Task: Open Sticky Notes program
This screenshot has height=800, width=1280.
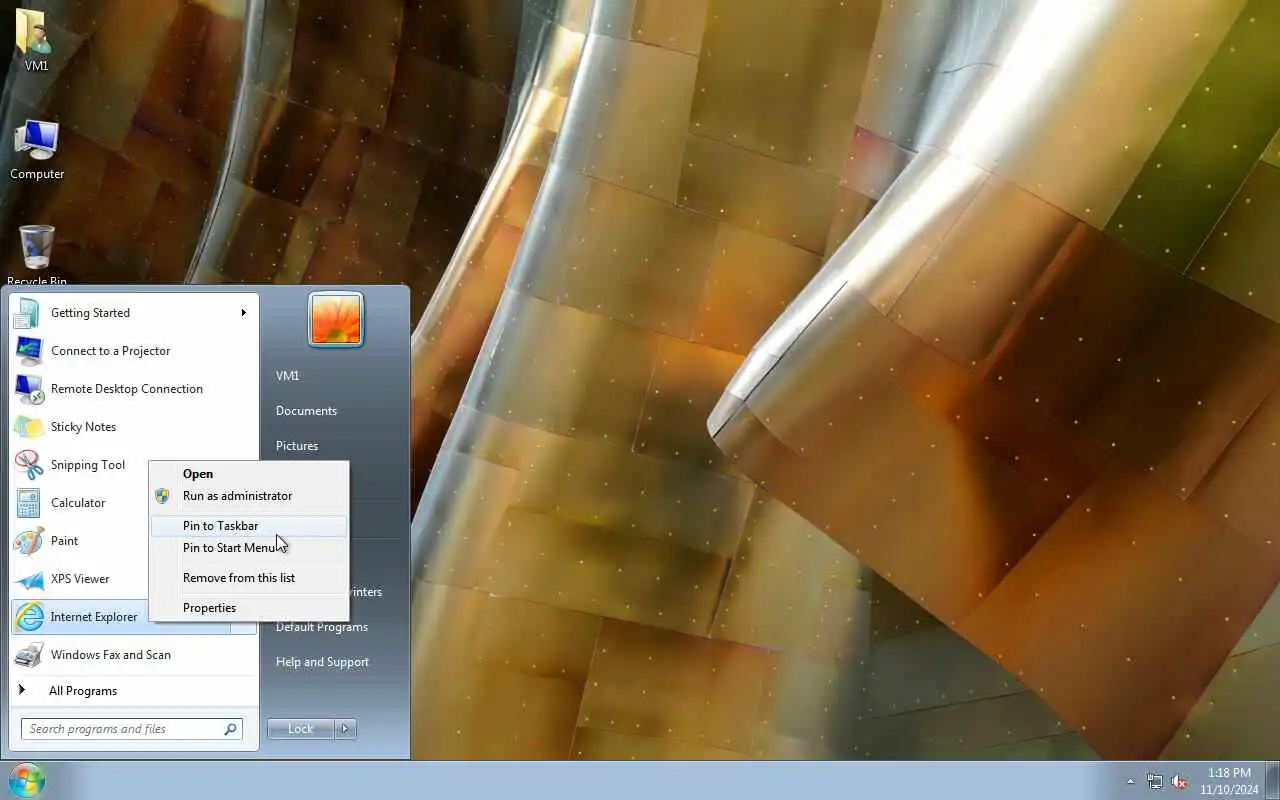Action: (134, 427)
